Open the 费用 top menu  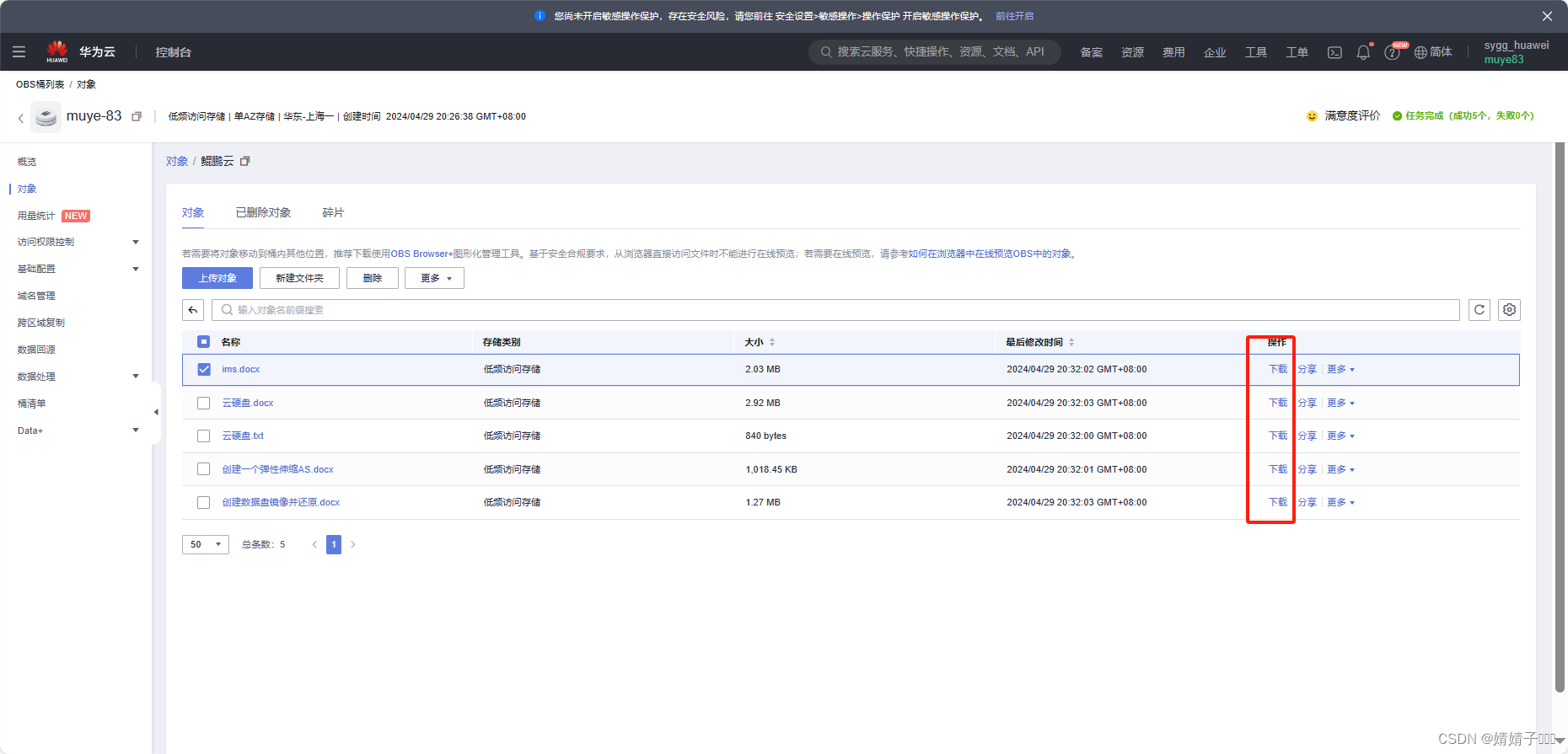1173,52
